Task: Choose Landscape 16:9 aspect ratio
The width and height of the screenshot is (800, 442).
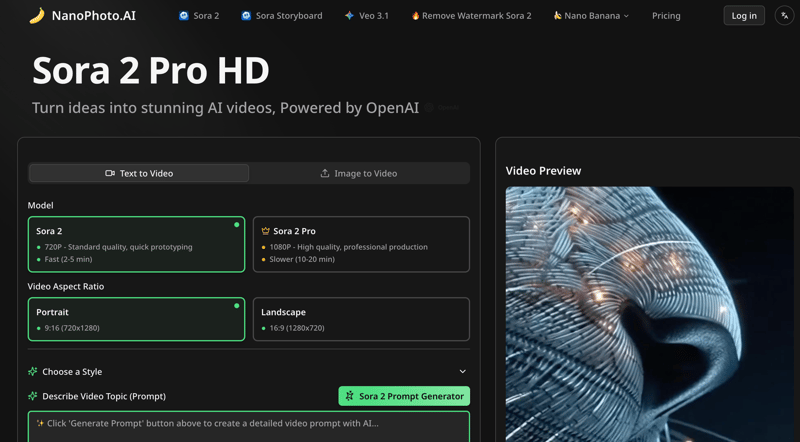Action: 361,319
